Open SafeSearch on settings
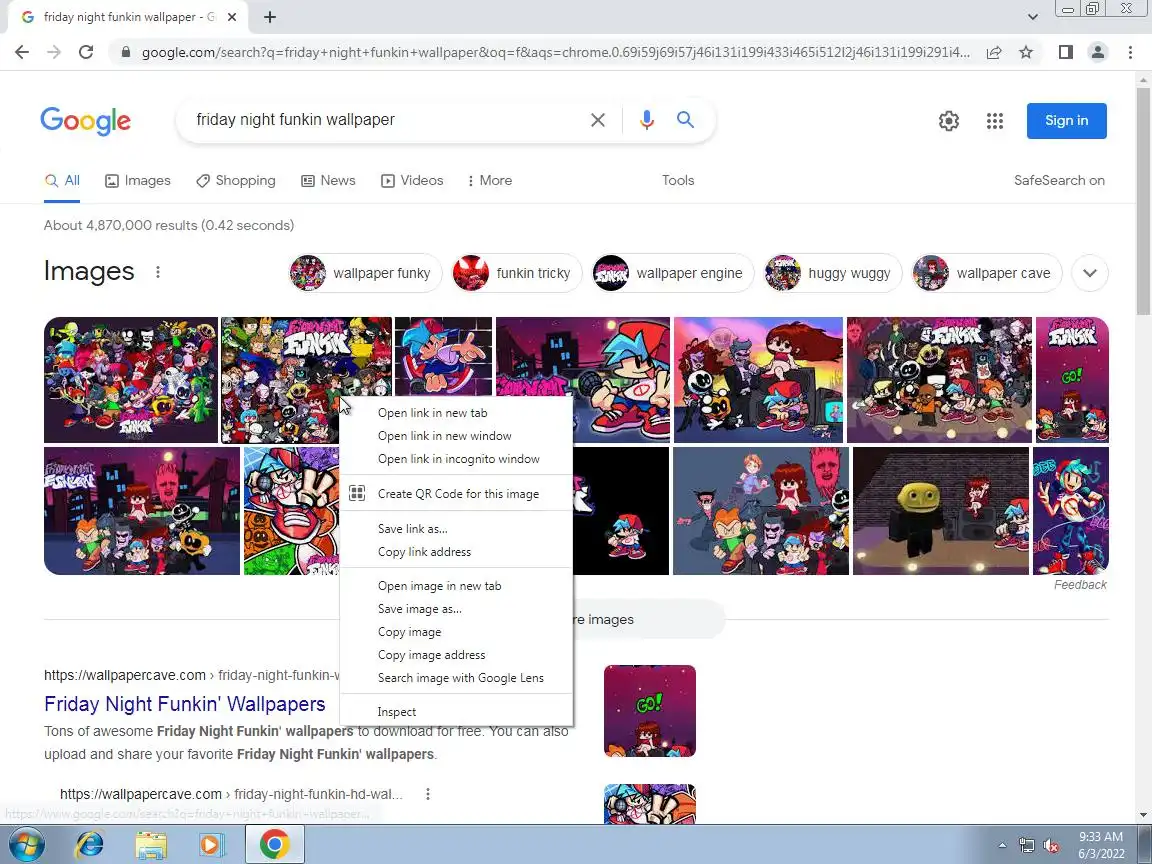Image resolution: width=1152 pixels, height=864 pixels. 1059,181
